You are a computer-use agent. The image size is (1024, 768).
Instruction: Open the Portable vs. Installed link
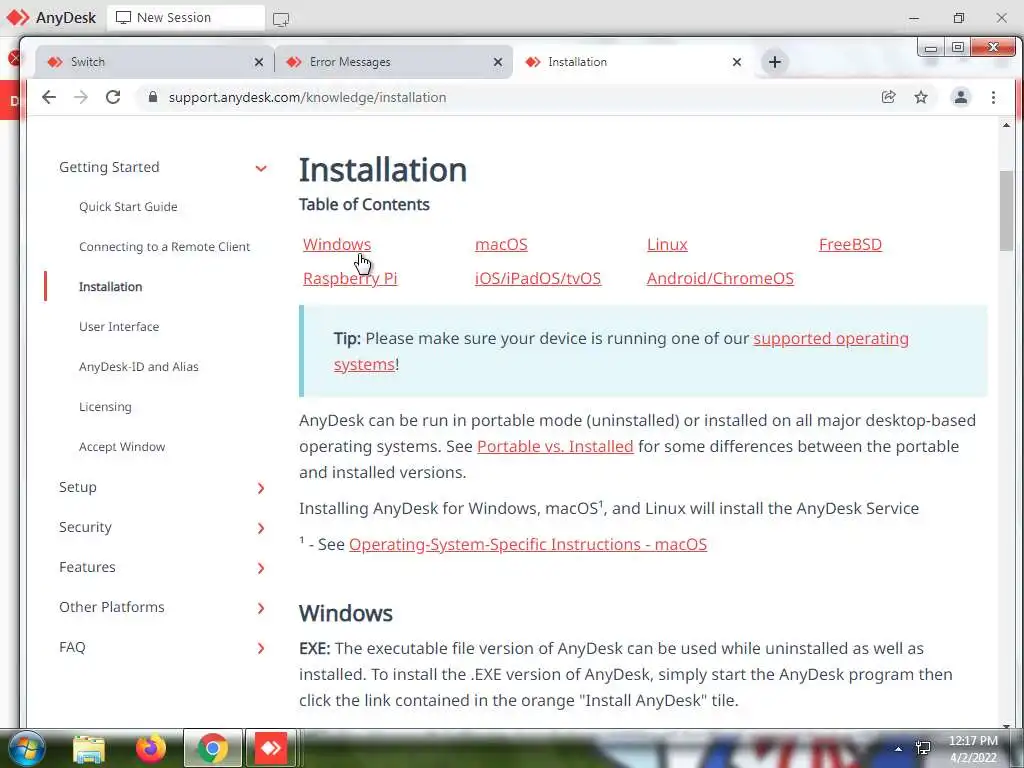tap(555, 446)
